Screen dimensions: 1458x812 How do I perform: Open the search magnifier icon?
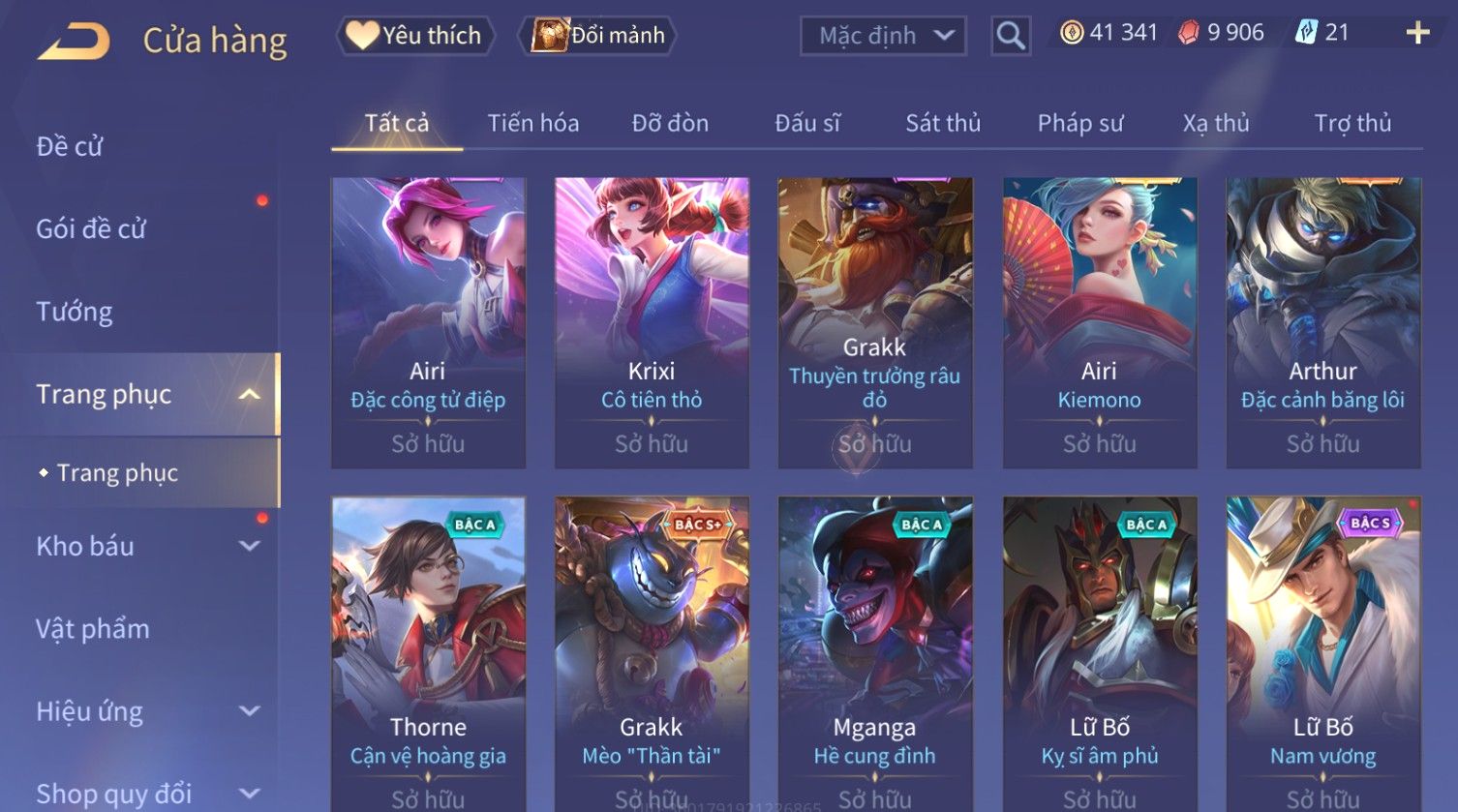tap(1011, 36)
